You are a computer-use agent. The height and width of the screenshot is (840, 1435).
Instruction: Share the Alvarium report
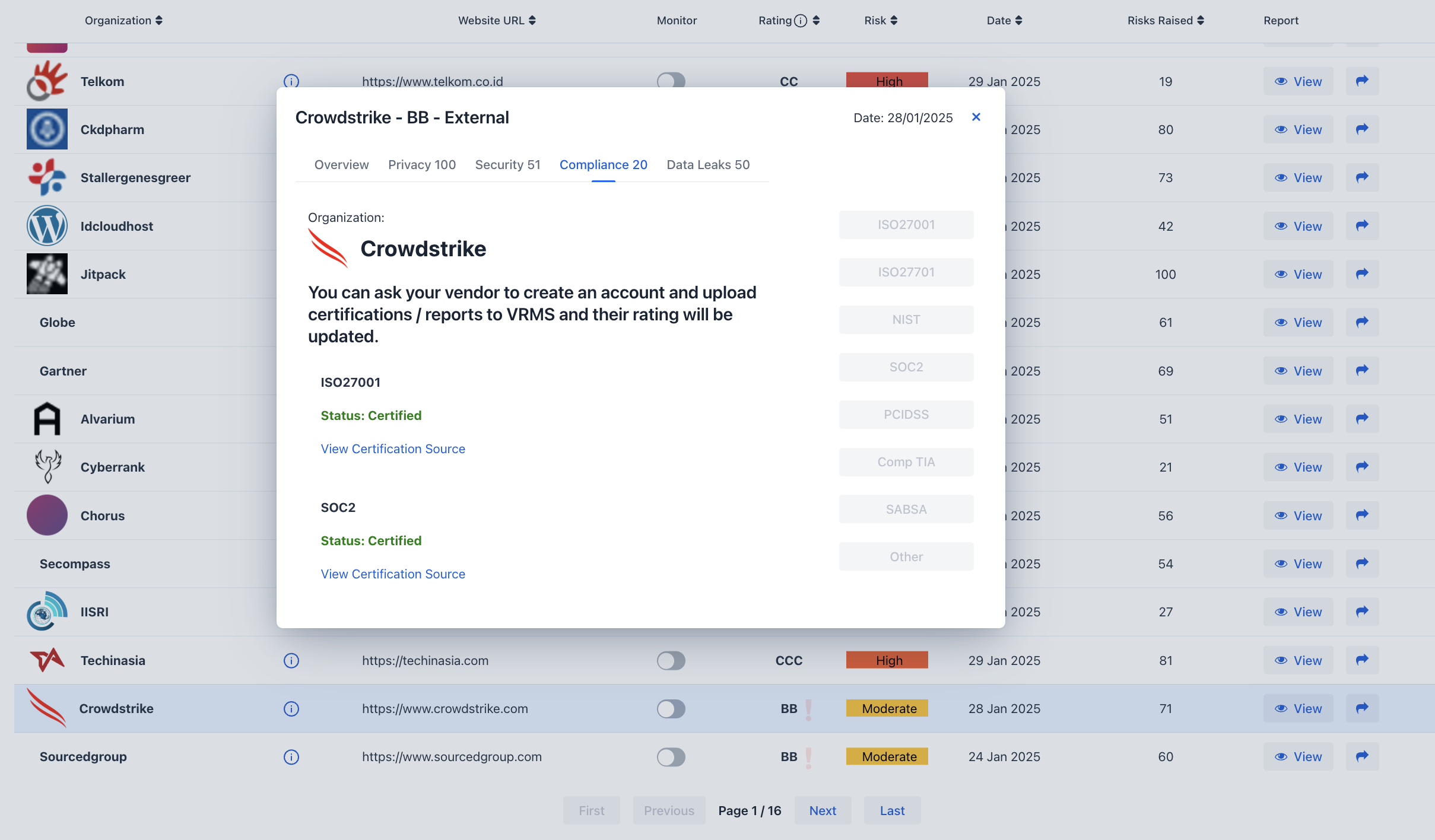click(x=1362, y=419)
